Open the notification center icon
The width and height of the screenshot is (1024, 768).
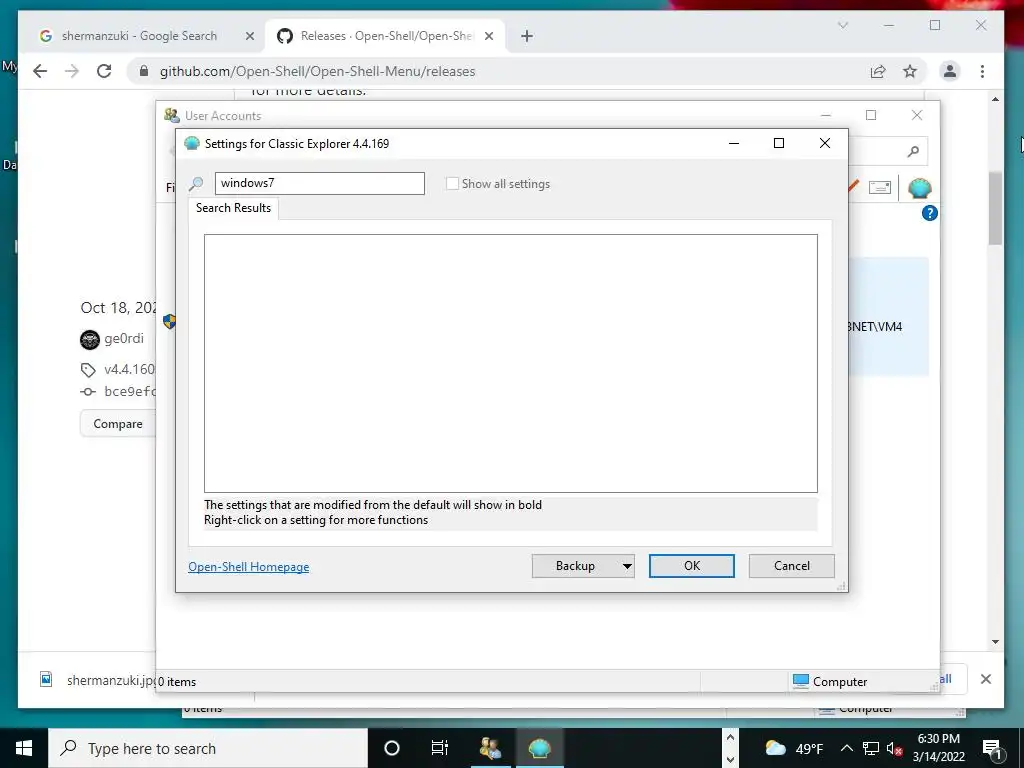click(992, 748)
